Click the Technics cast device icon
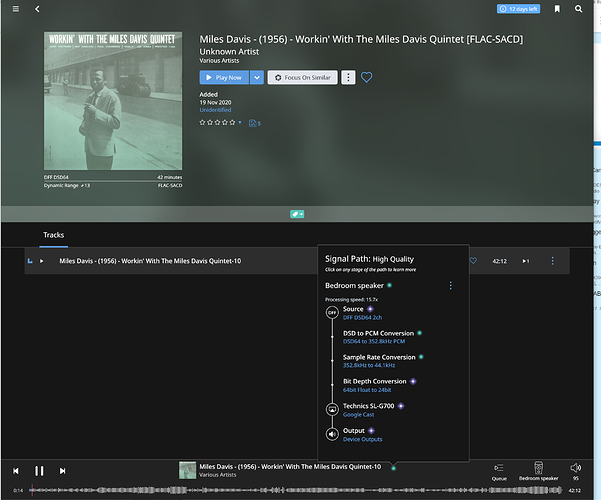Viewport: 601px width, 500px height. [x=332, y=410]
